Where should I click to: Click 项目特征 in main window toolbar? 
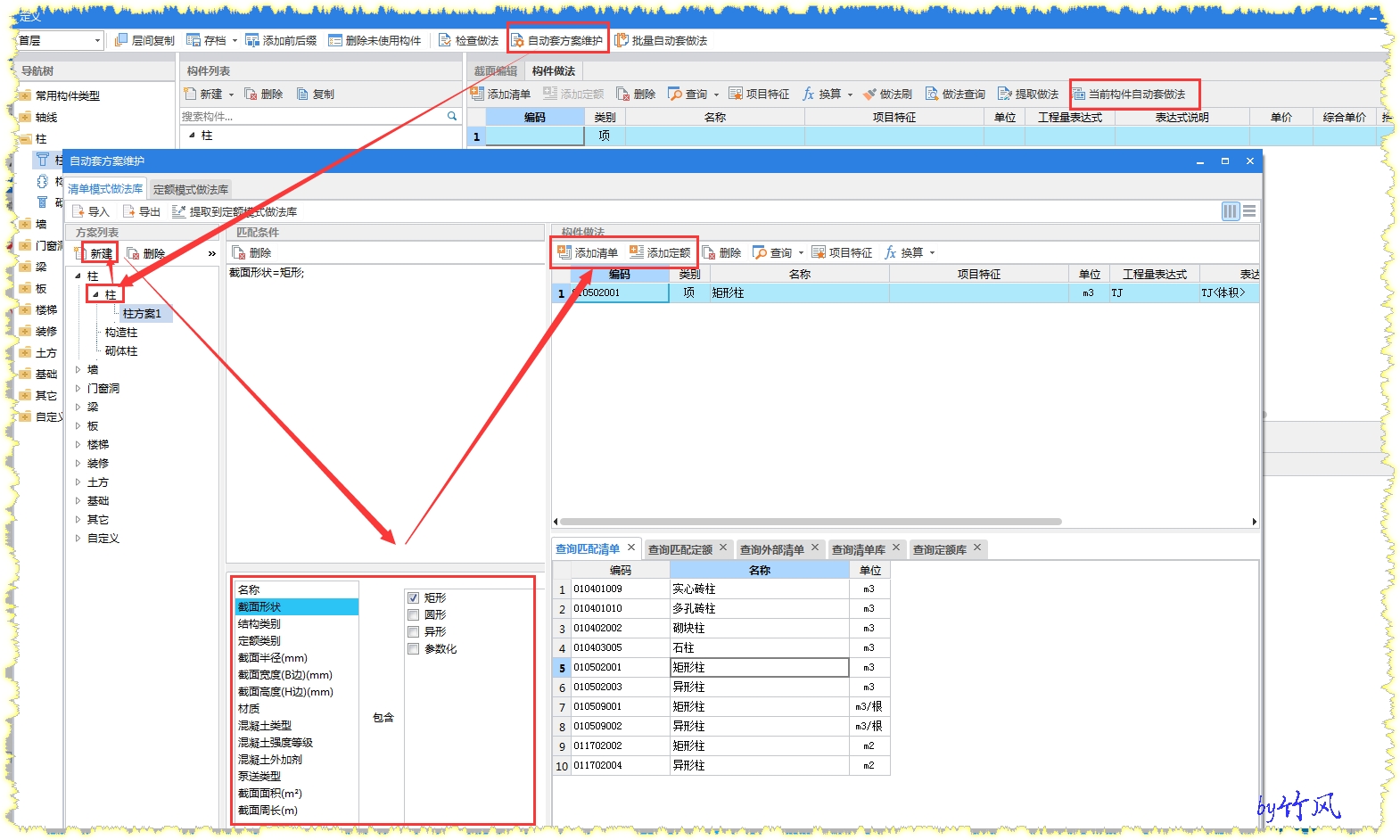click(x=759, y=94)
